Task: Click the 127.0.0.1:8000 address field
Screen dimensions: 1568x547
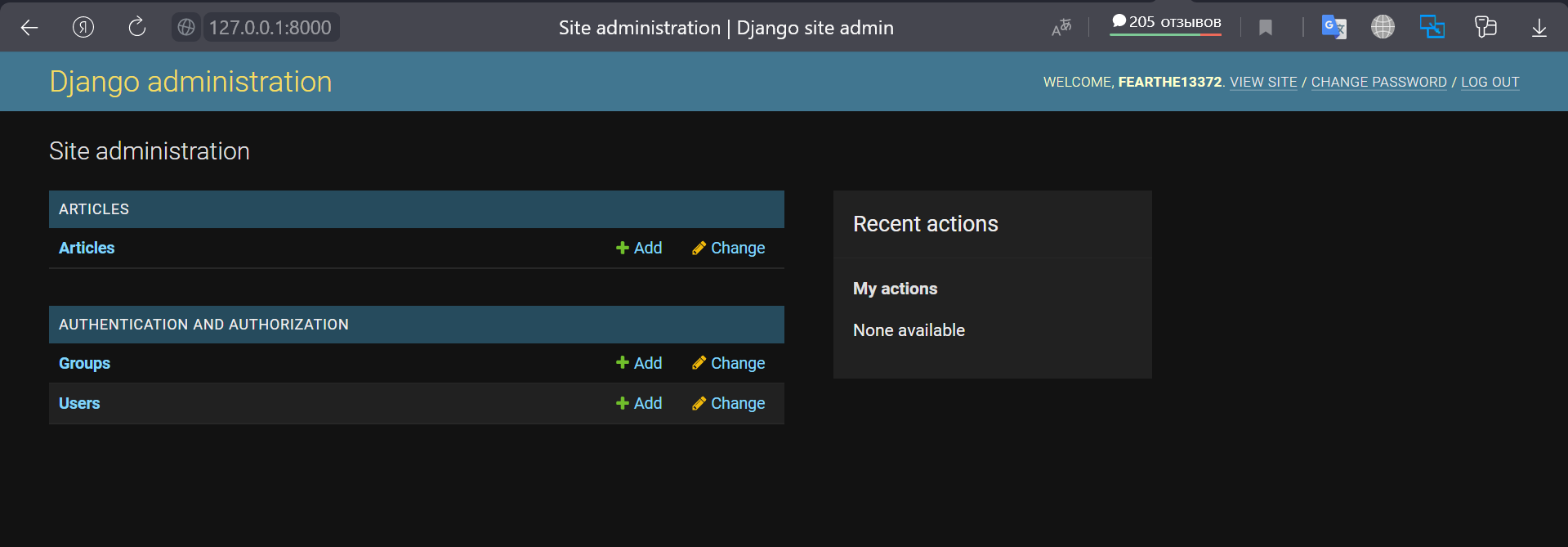Action: coord(270,28)
